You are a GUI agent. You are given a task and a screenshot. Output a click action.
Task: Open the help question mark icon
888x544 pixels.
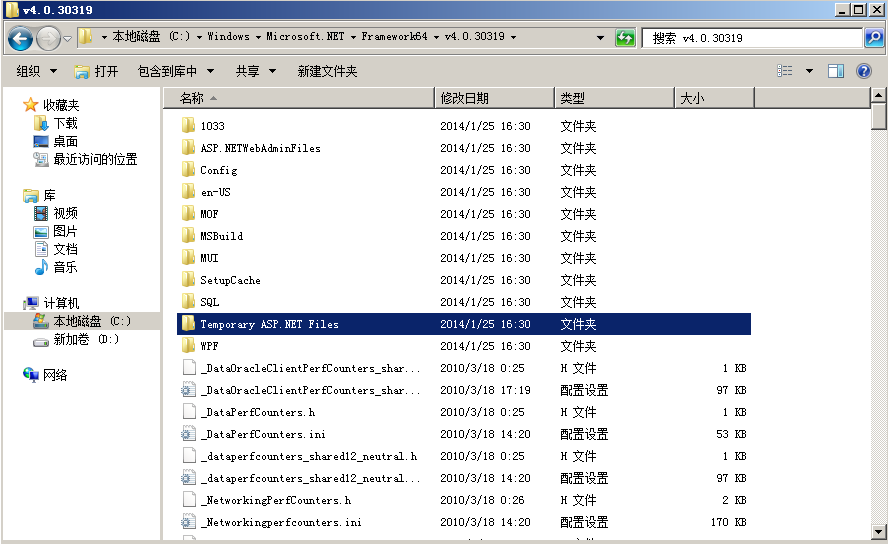point(864,71)
